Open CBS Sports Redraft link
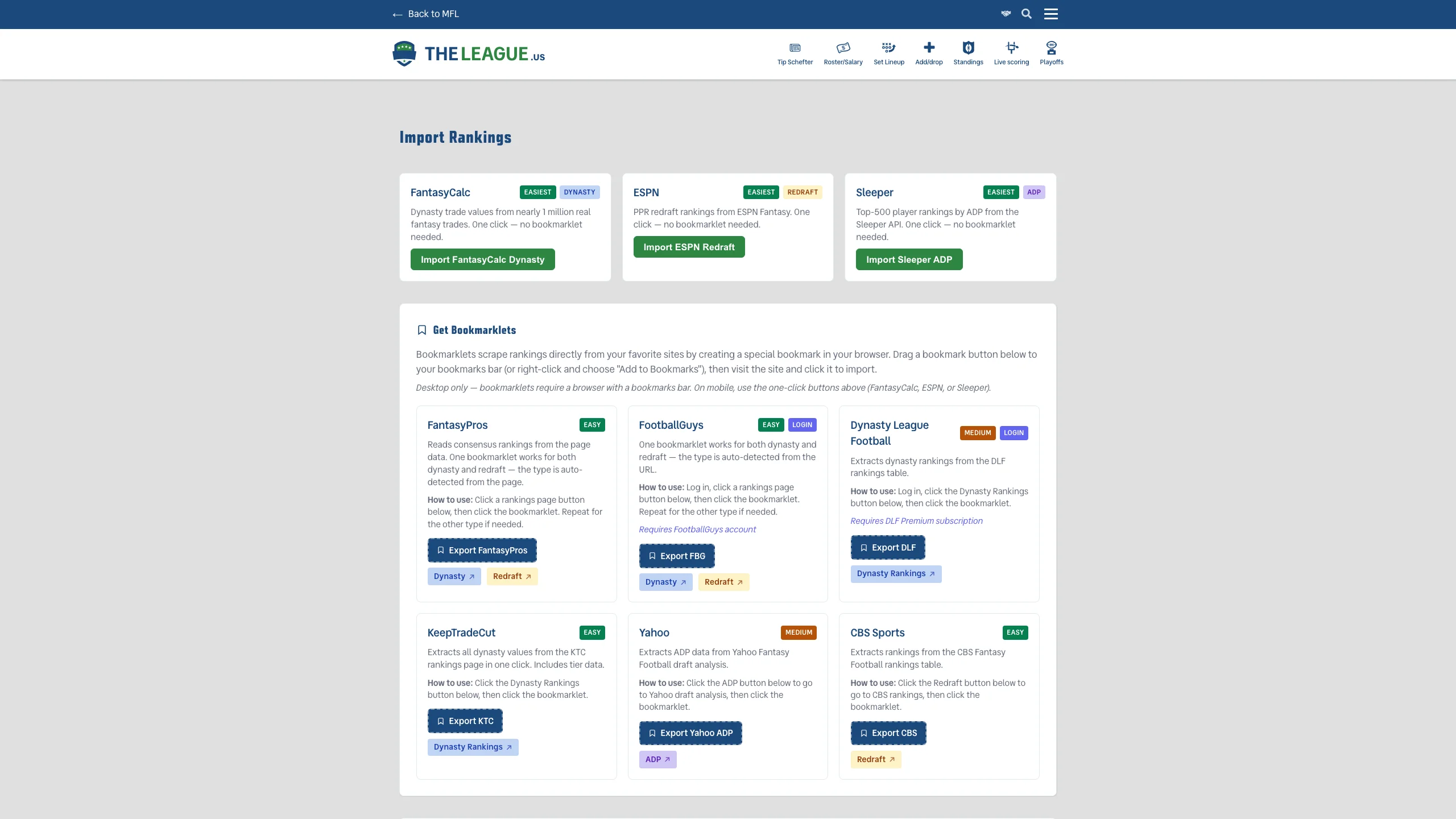 876,759
